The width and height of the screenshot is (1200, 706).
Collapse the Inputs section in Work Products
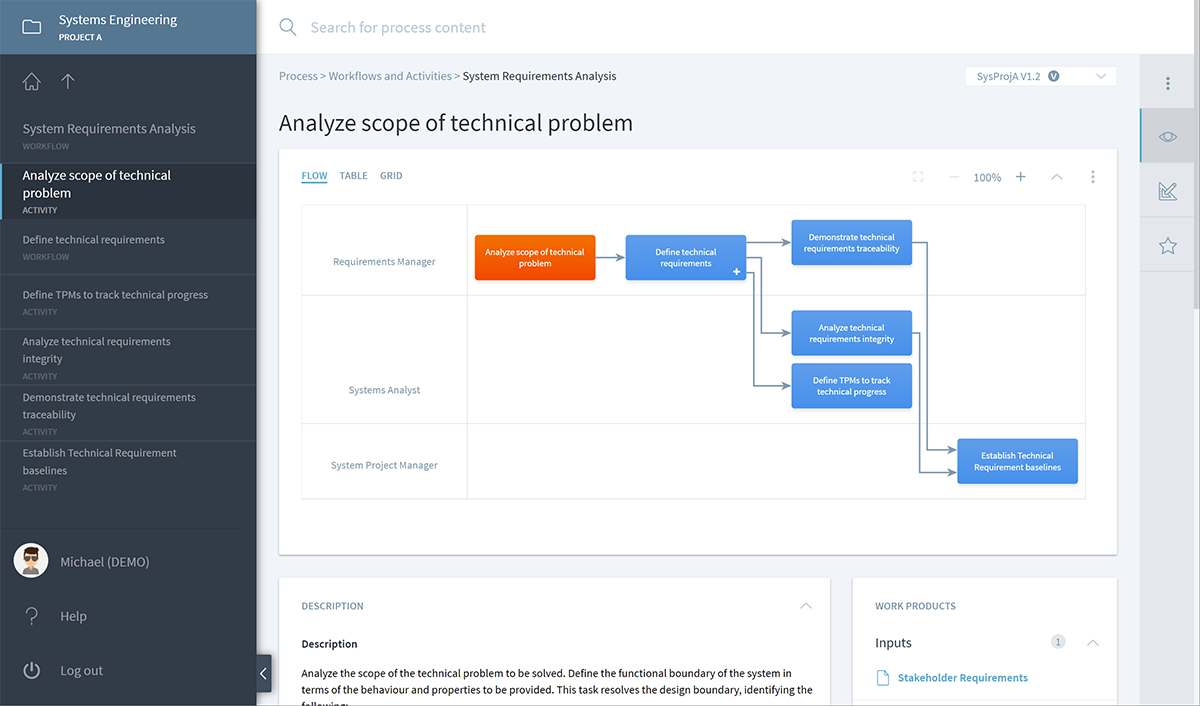pyautogui.click(x=1092, y=643)
